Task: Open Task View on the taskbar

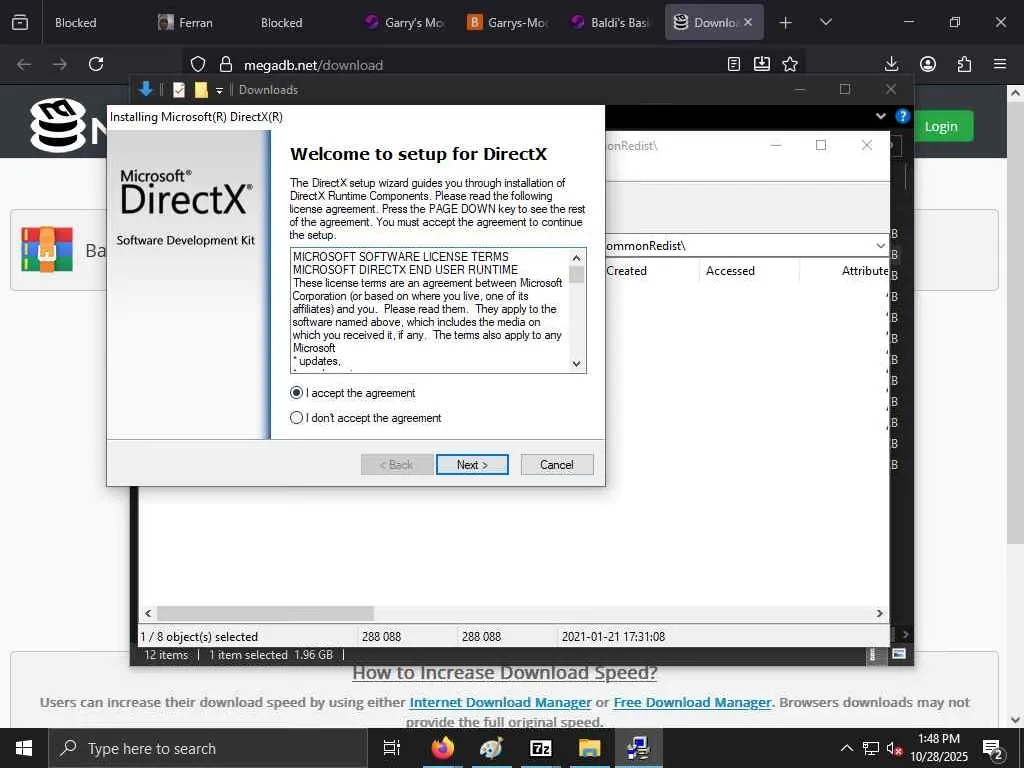Action: pos(391,748)
